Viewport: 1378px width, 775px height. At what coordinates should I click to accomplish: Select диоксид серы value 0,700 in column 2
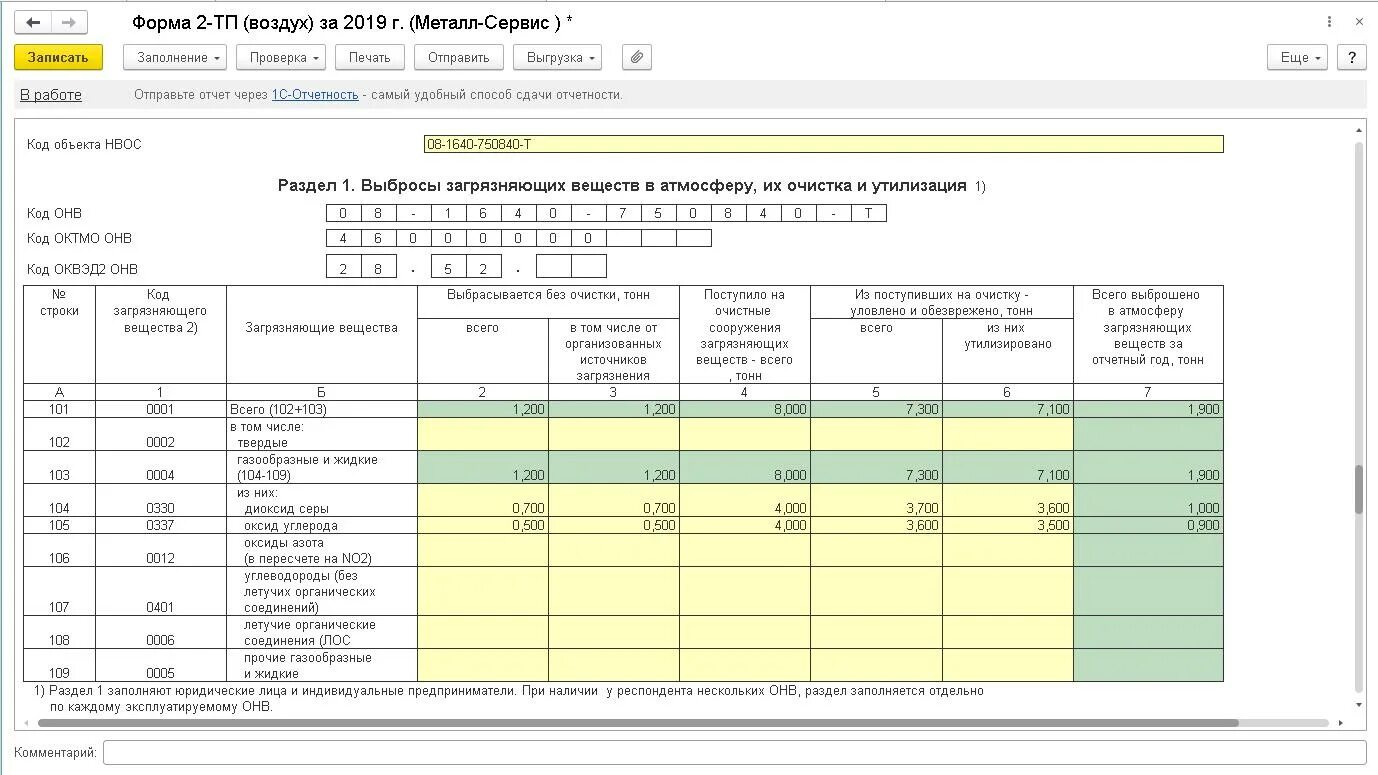point(483,500)
